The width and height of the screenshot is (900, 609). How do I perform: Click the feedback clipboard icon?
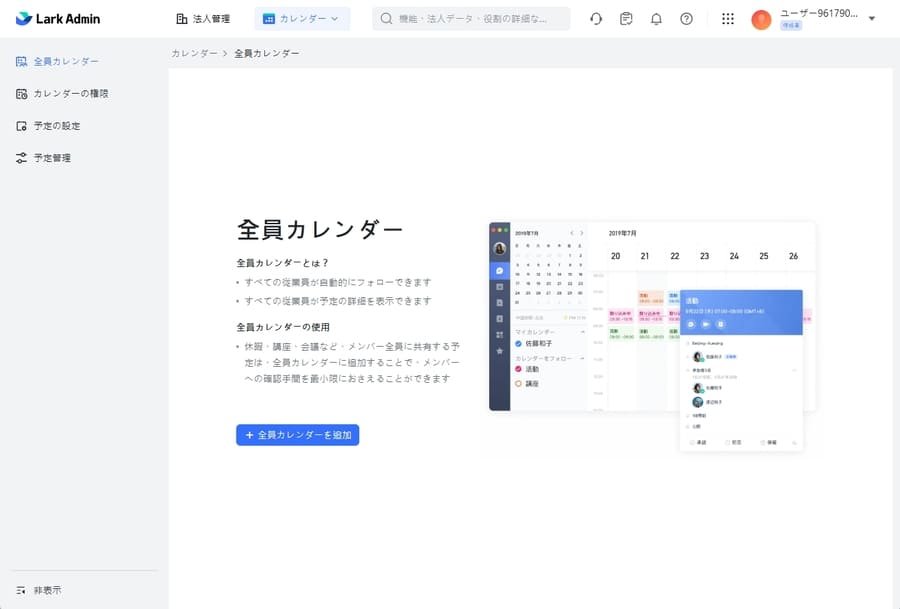point(626,18)
